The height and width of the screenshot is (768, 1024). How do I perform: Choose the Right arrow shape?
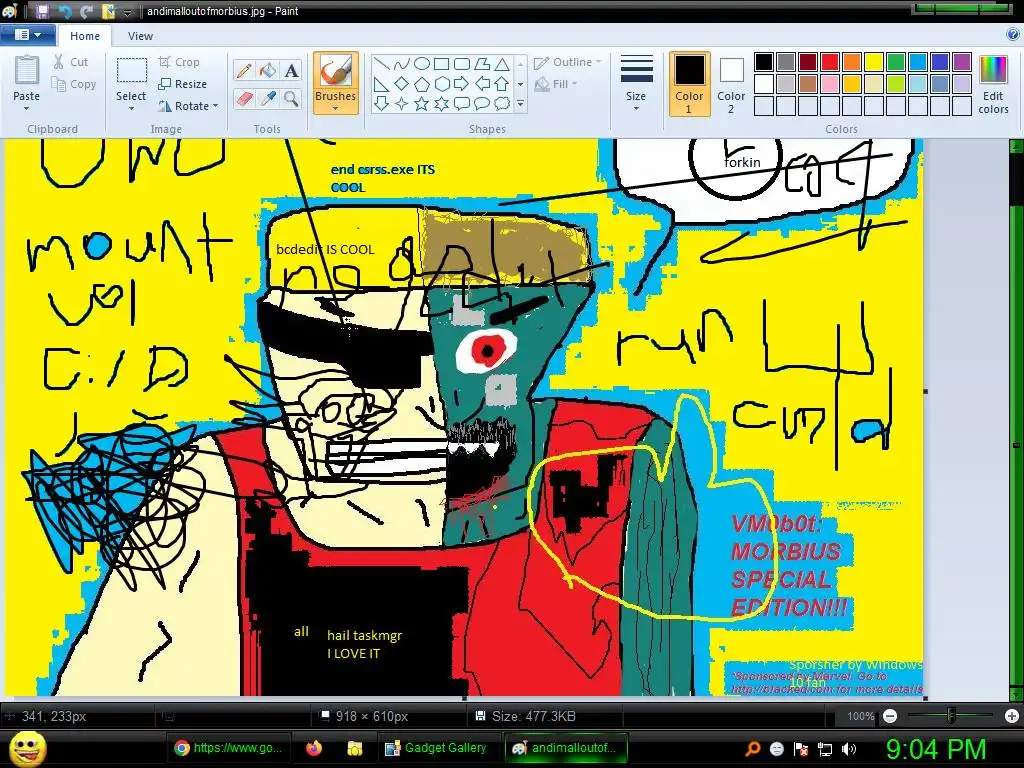462,84
